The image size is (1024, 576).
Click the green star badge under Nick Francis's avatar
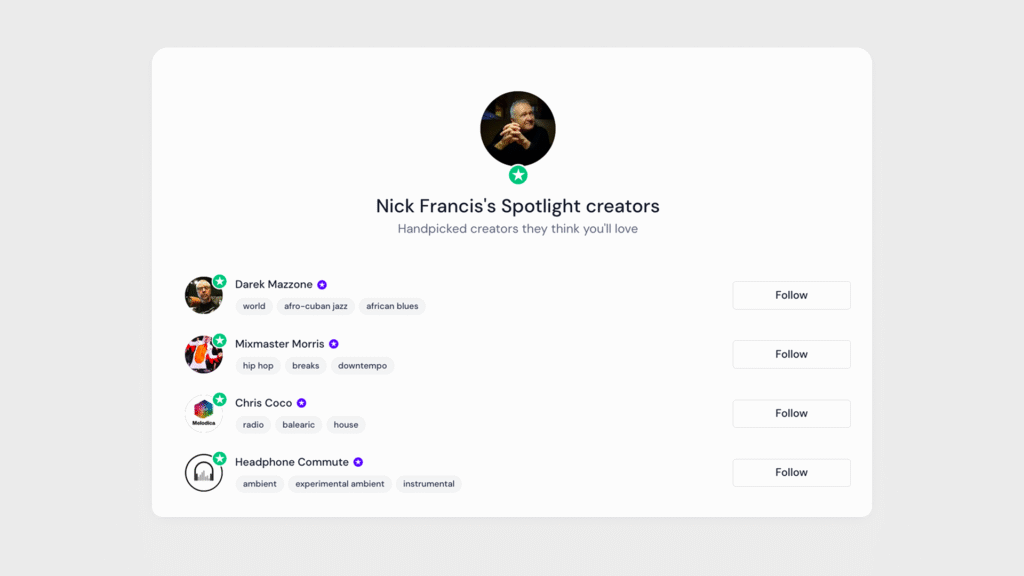518,175
